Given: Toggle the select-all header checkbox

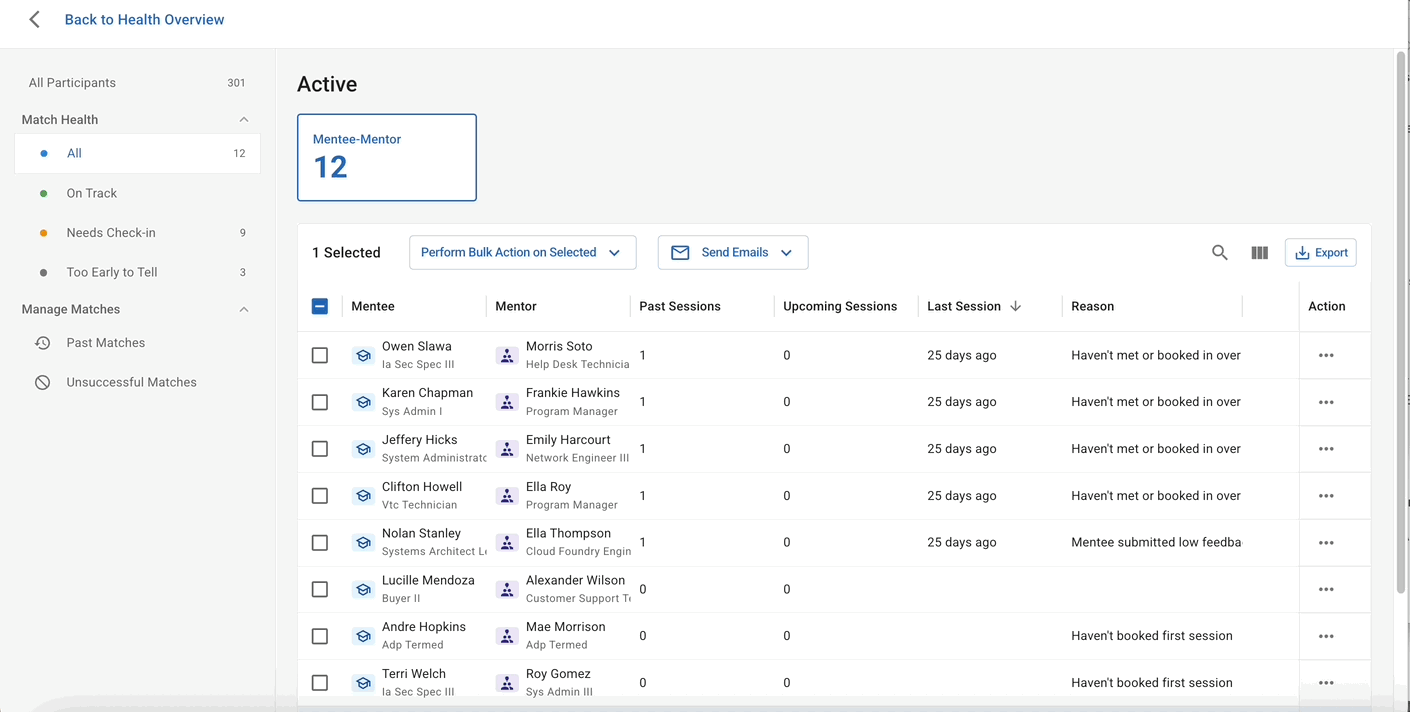Looking at the screenshot, I should 320,306.
